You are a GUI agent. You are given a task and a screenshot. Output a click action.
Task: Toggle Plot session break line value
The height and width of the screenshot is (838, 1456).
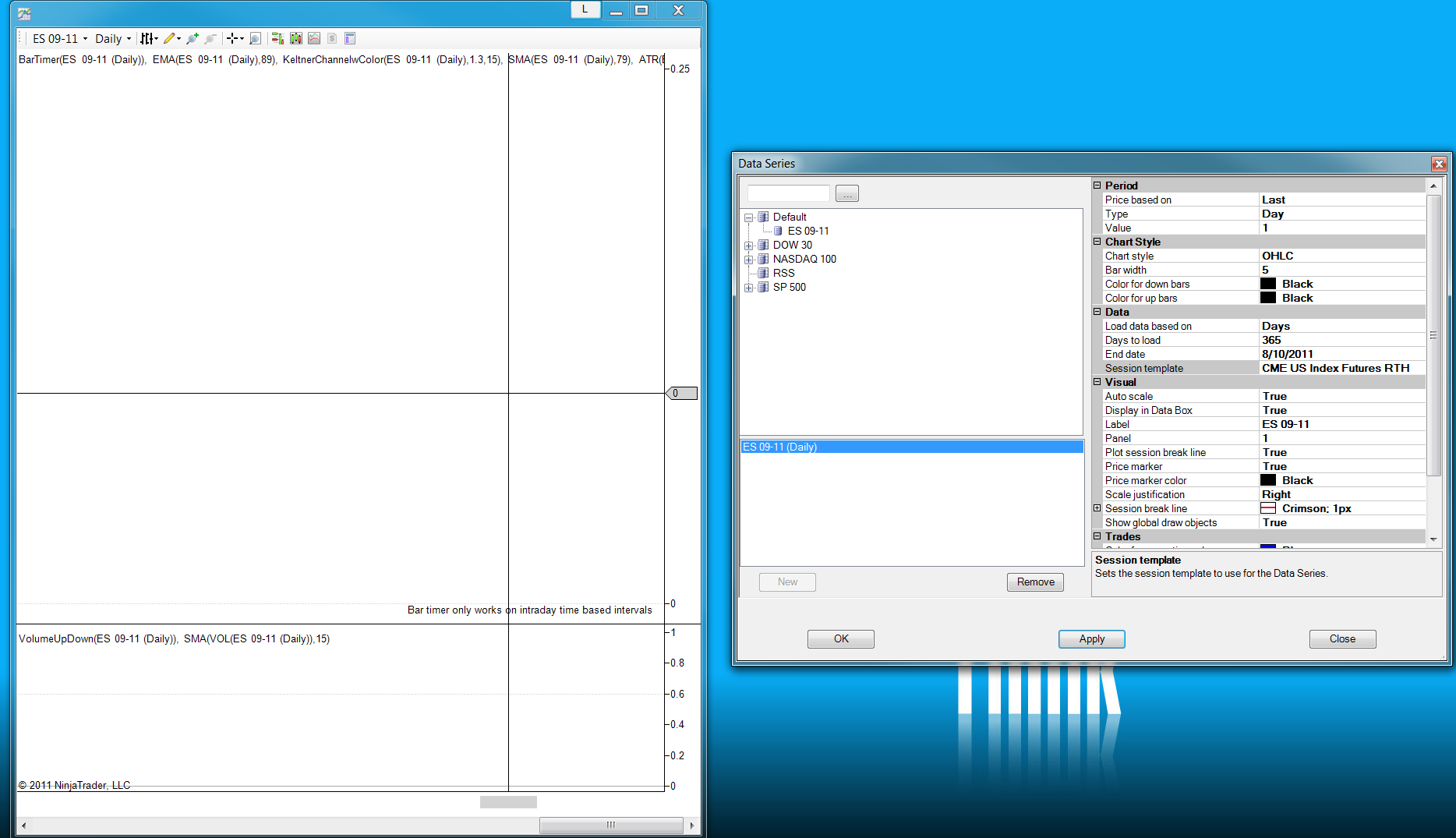(1342, 452)
